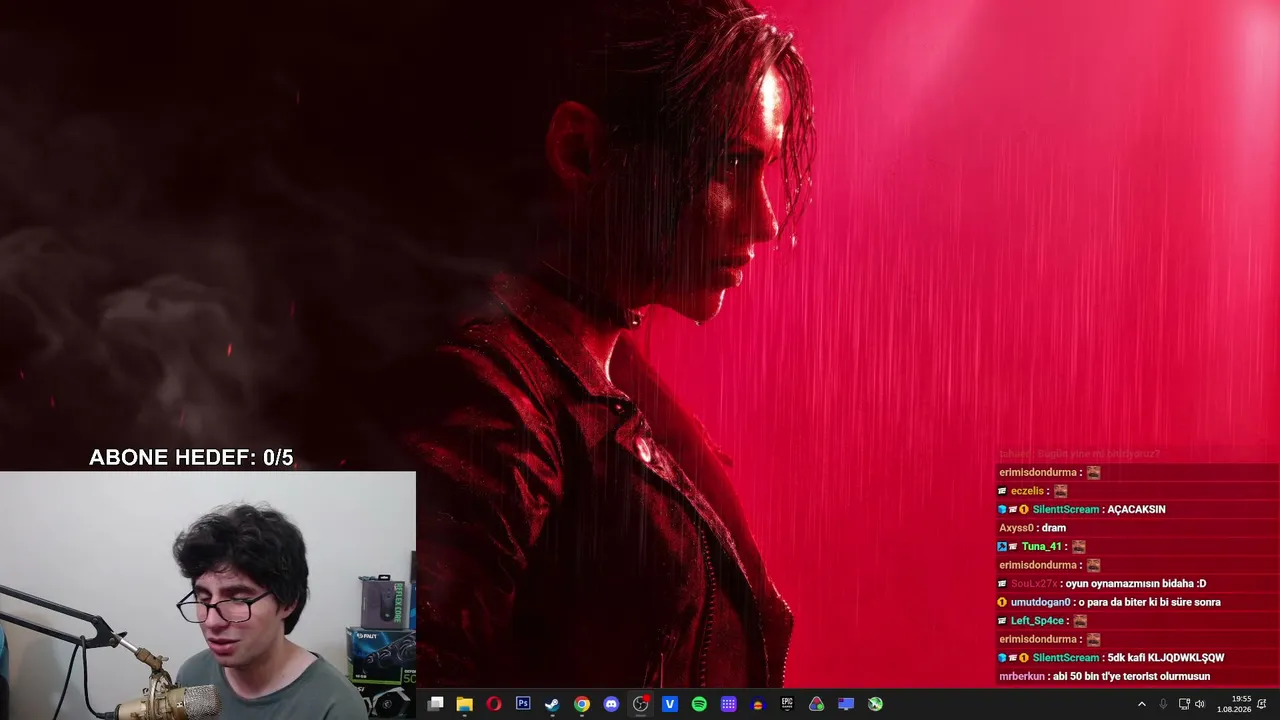
Task: Open Google Chrome from the taskbar
Action: [x=582, y=704]
